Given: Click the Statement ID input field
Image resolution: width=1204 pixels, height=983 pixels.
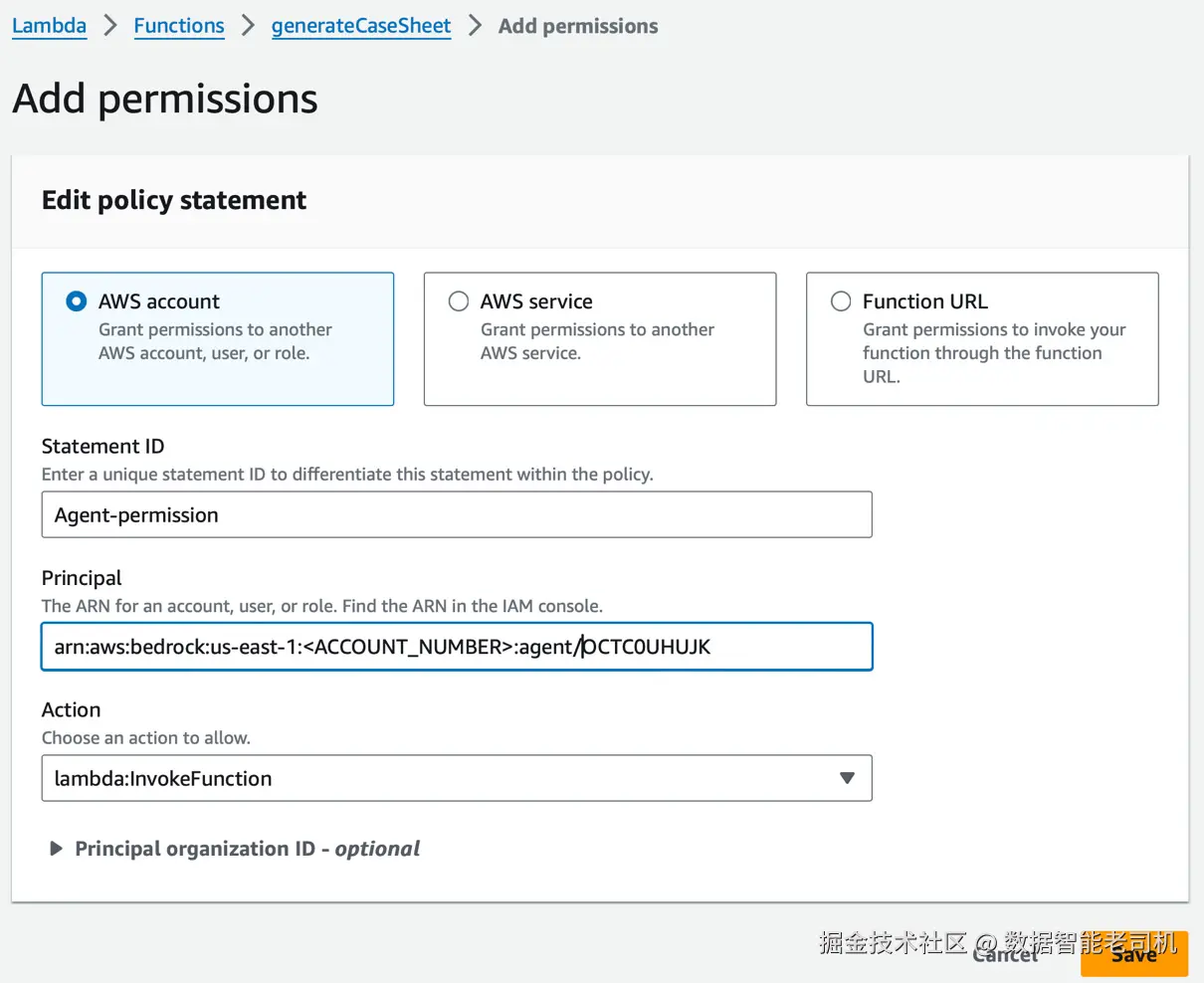Looking at the screenshot, I should [456, 514].
